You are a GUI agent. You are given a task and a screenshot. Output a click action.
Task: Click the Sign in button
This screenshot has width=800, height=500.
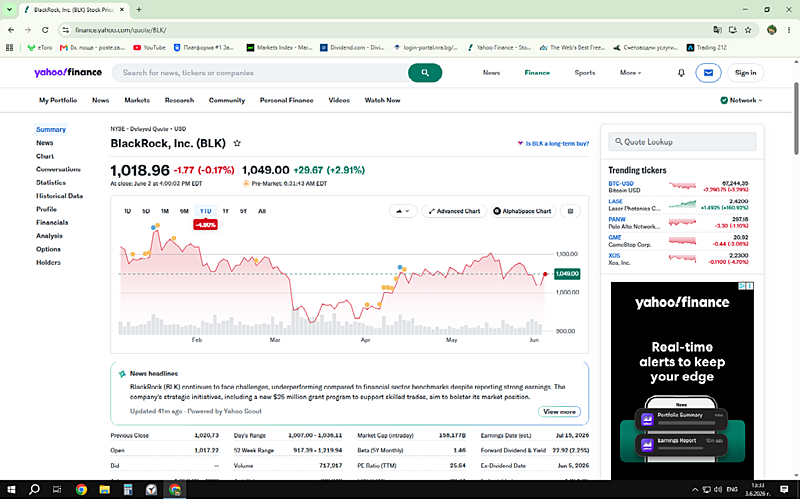[745, 73]
